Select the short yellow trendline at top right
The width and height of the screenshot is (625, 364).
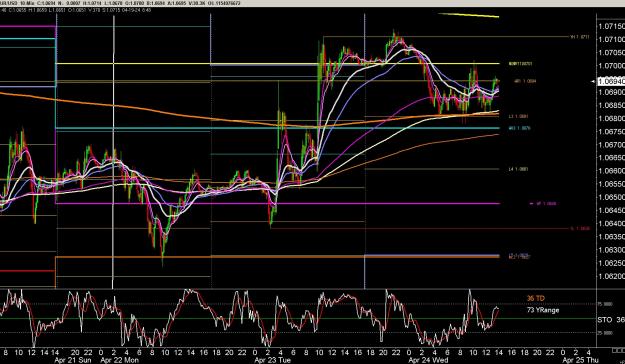(x=469, y=16)
